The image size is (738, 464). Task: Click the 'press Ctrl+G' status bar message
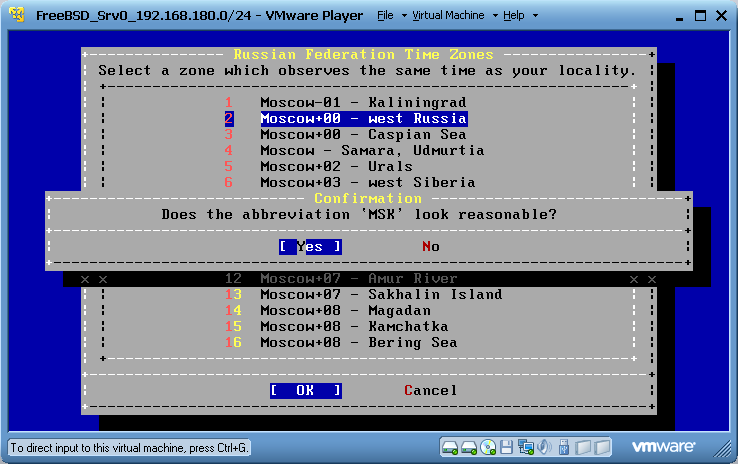[129, 448]
